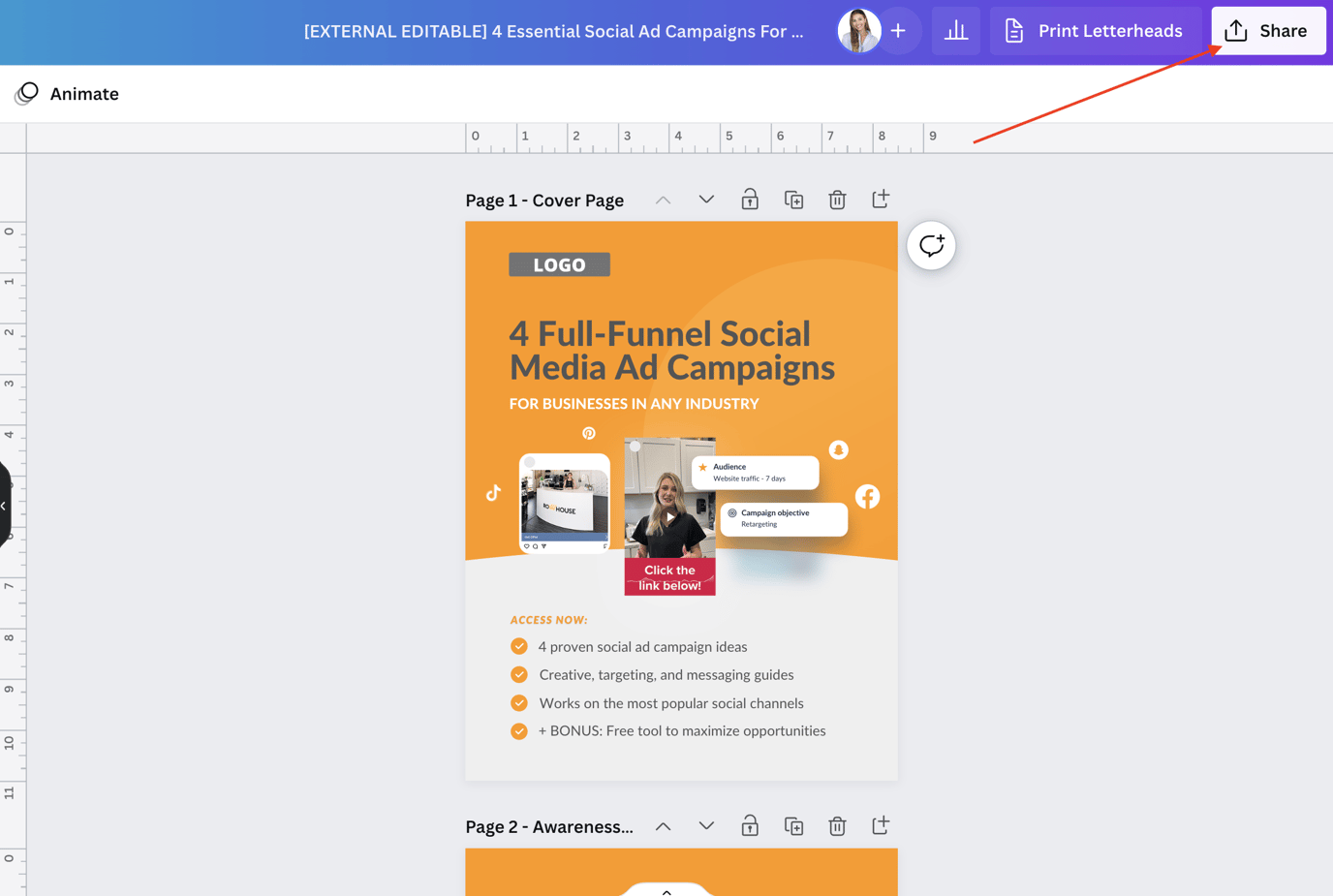Lock Page 1 with the padlock icon
The image size is (1333, 896).
(749, 199)
